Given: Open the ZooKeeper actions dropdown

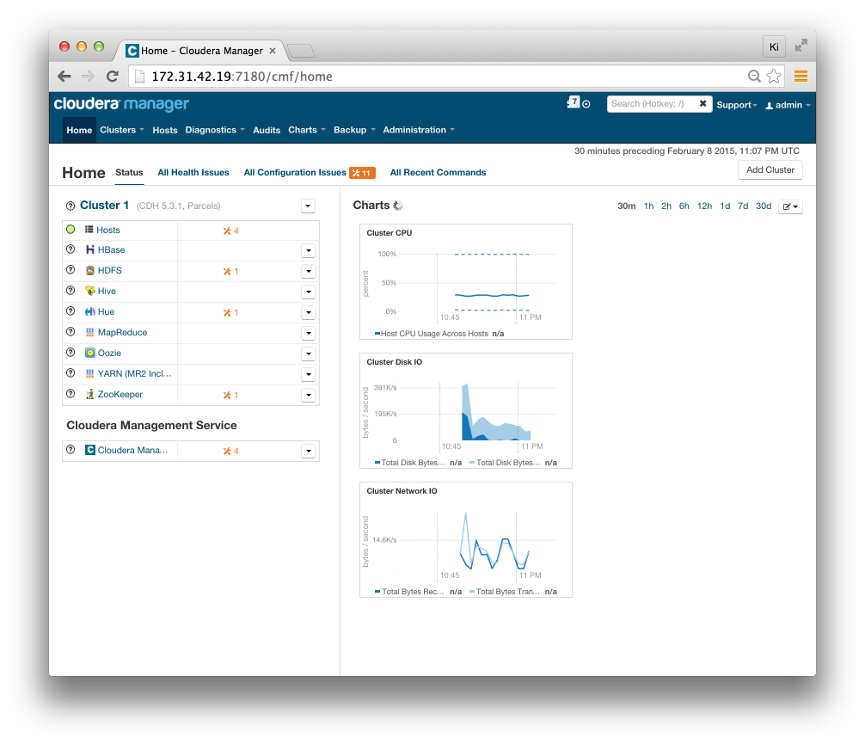Looking at the screenshot, I should pos(308,395).
